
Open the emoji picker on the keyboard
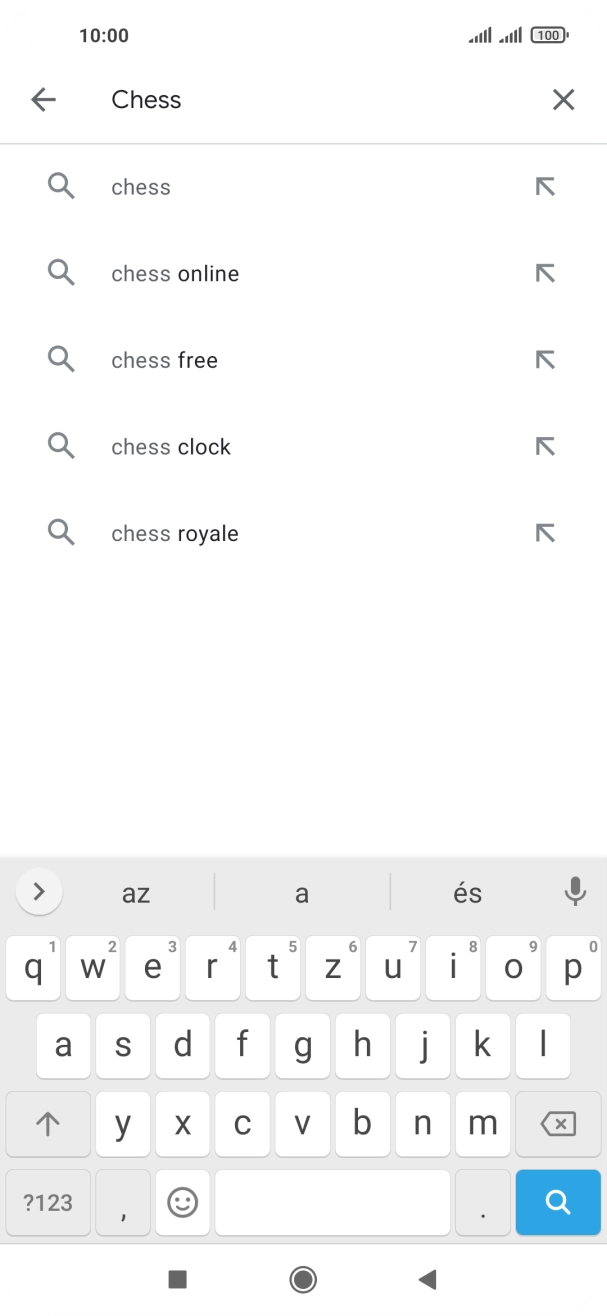(x=183, y=1202)
